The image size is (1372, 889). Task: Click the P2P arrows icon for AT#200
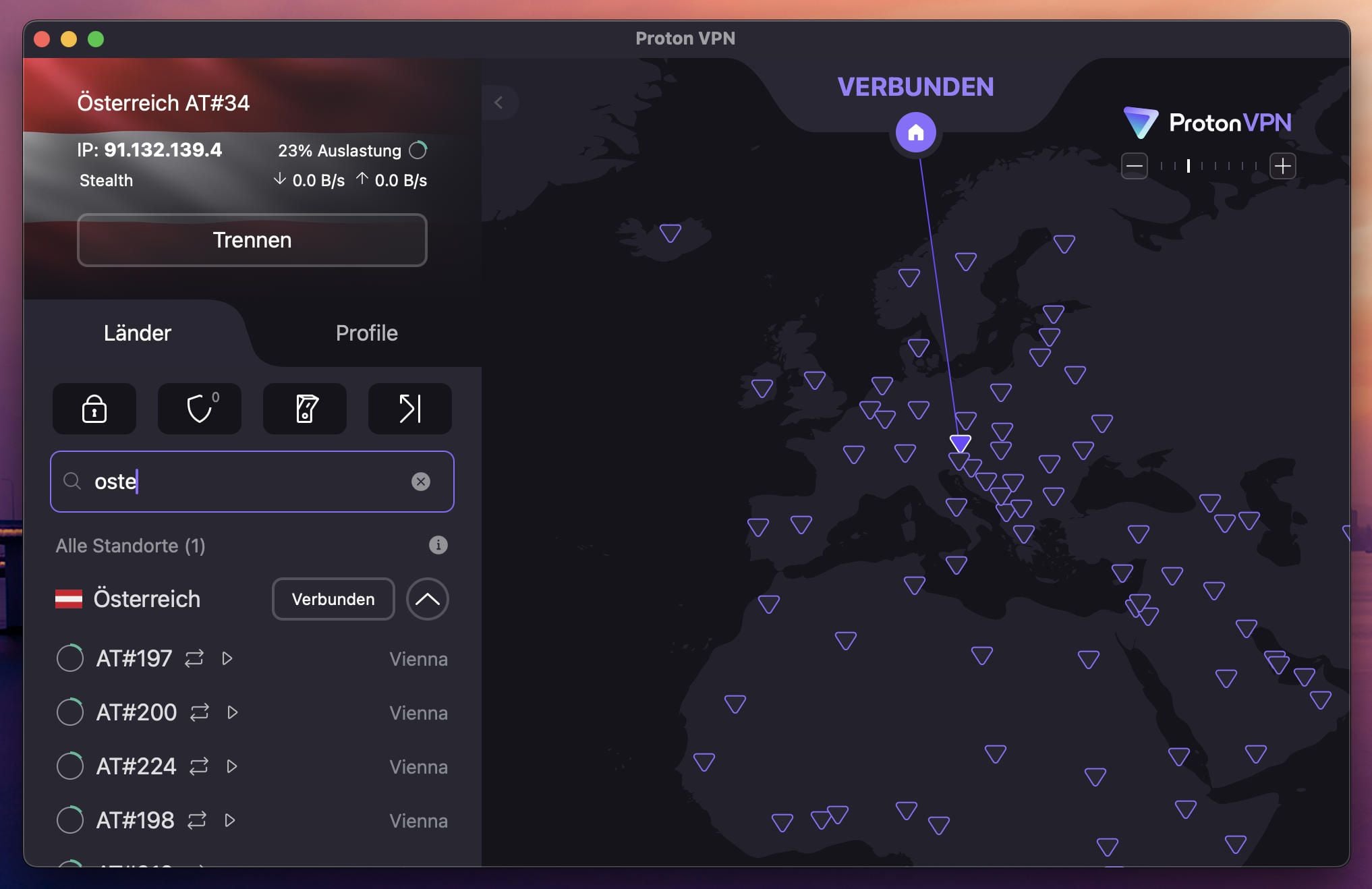pos(200,712)
